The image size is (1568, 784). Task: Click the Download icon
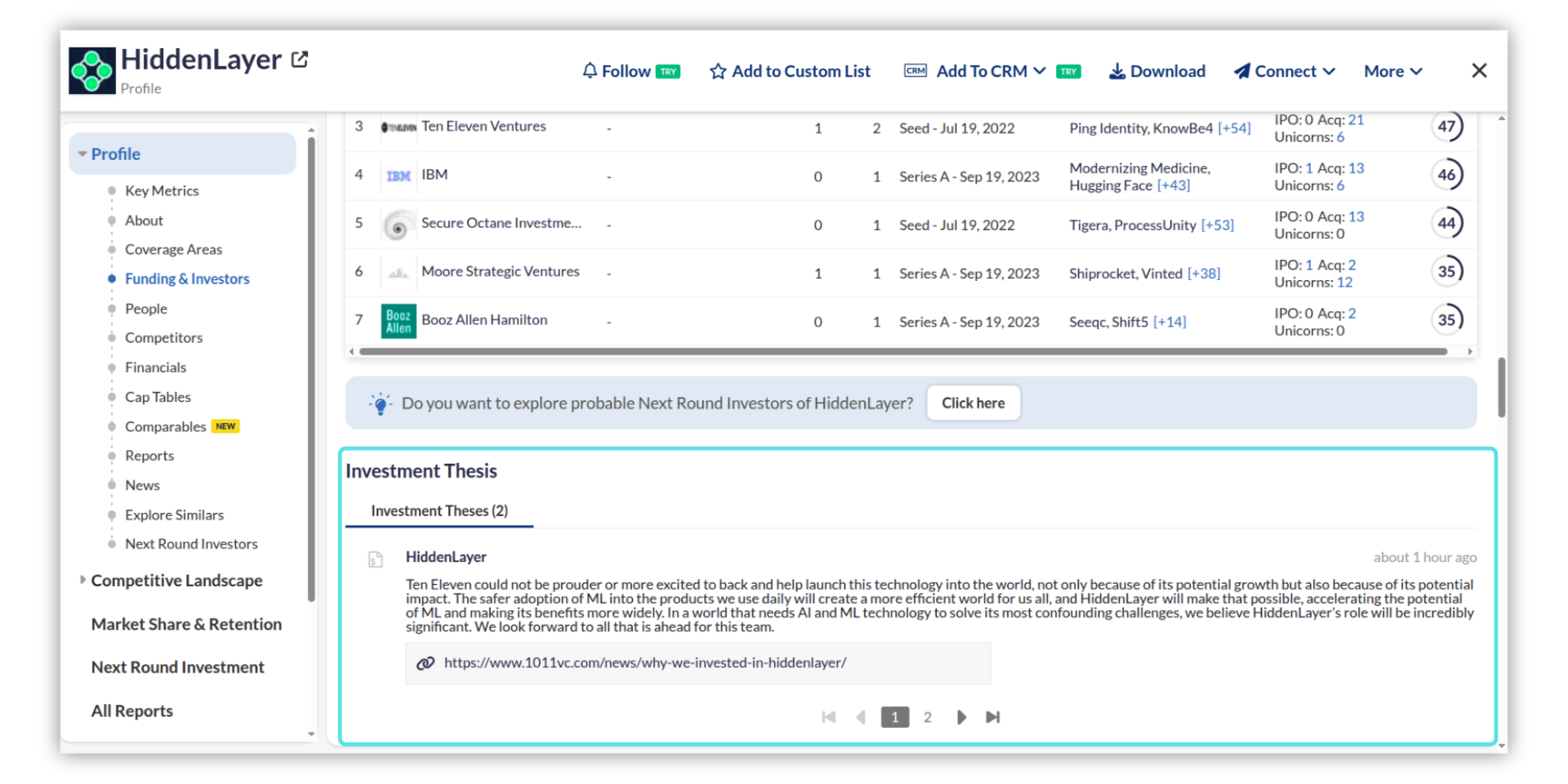coord(1116,72)
